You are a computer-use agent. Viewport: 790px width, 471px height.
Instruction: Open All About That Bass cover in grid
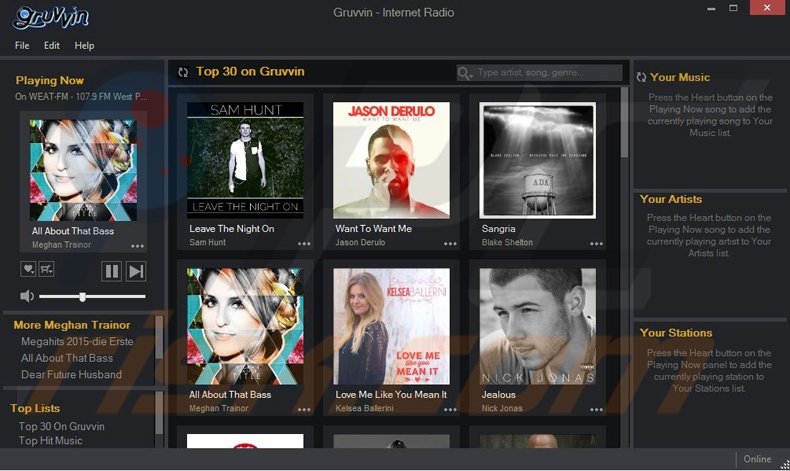click(245, 326)
